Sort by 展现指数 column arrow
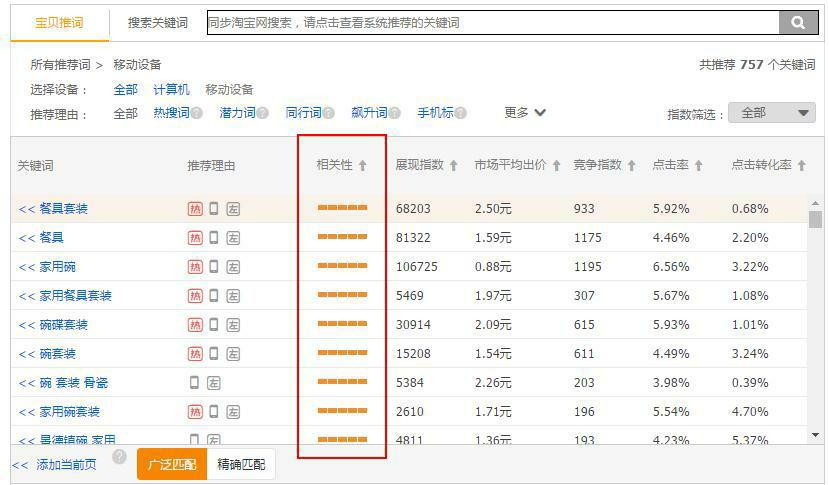 click(x=453, y=166)
